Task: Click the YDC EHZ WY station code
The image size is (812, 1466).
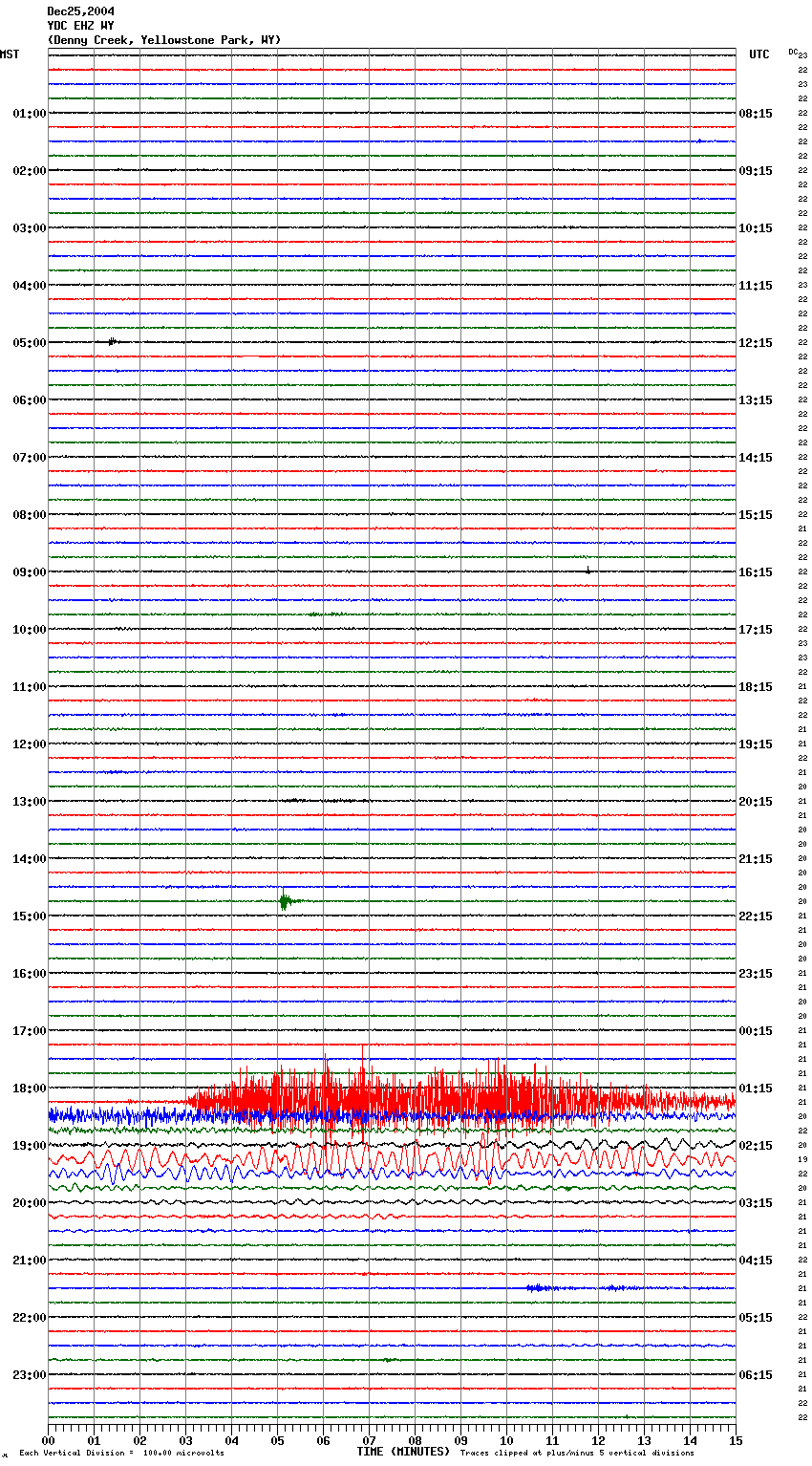Action: point(80,26)
